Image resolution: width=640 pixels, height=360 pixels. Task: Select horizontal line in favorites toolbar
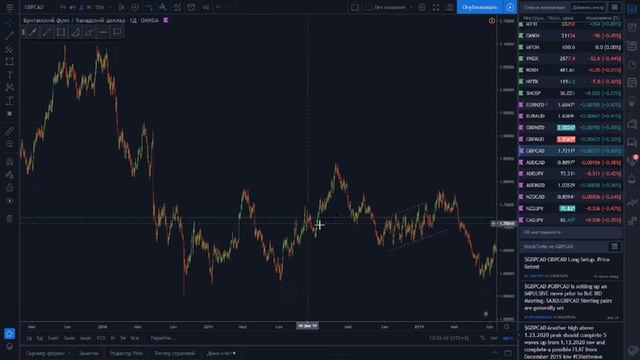click(x=103, y=32)
